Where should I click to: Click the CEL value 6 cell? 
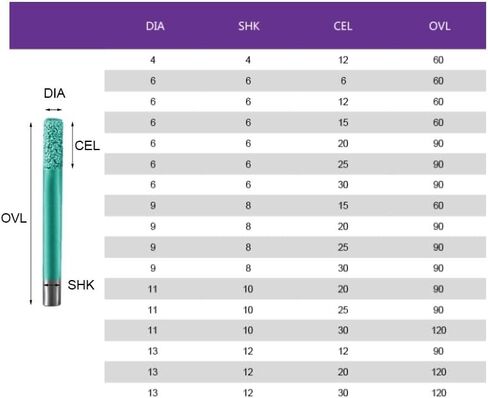point(343,81)
